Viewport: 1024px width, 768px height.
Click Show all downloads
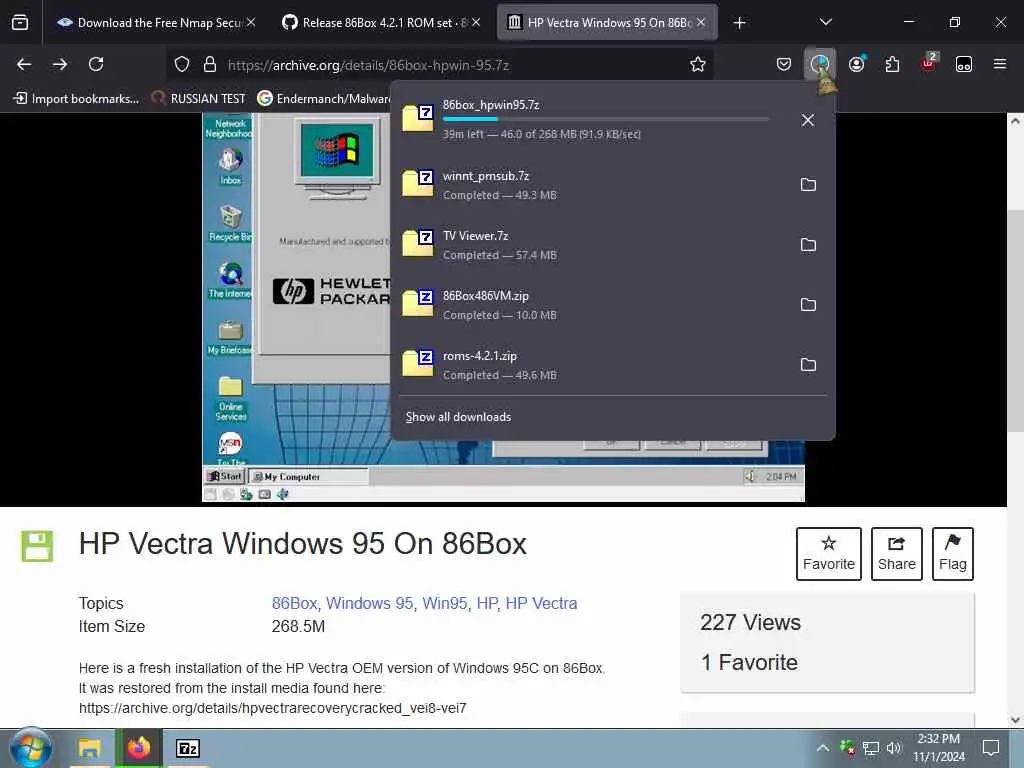[458, 417]
